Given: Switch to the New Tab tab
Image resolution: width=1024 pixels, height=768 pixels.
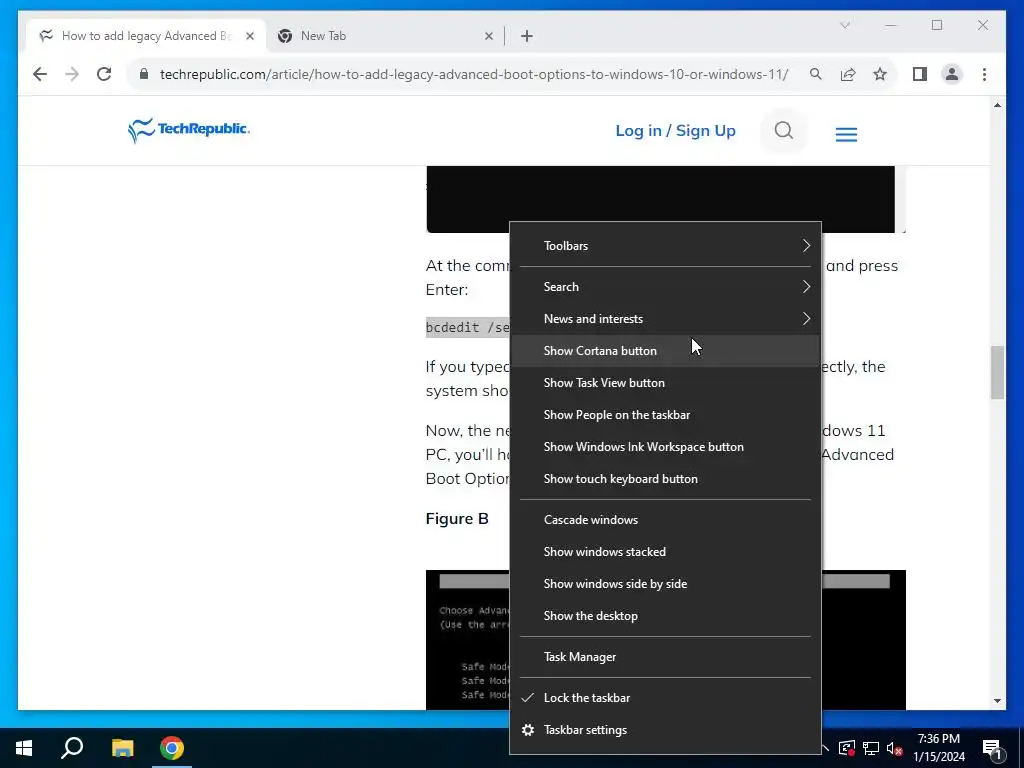Looking at the screenshot, I should point(385,36).
